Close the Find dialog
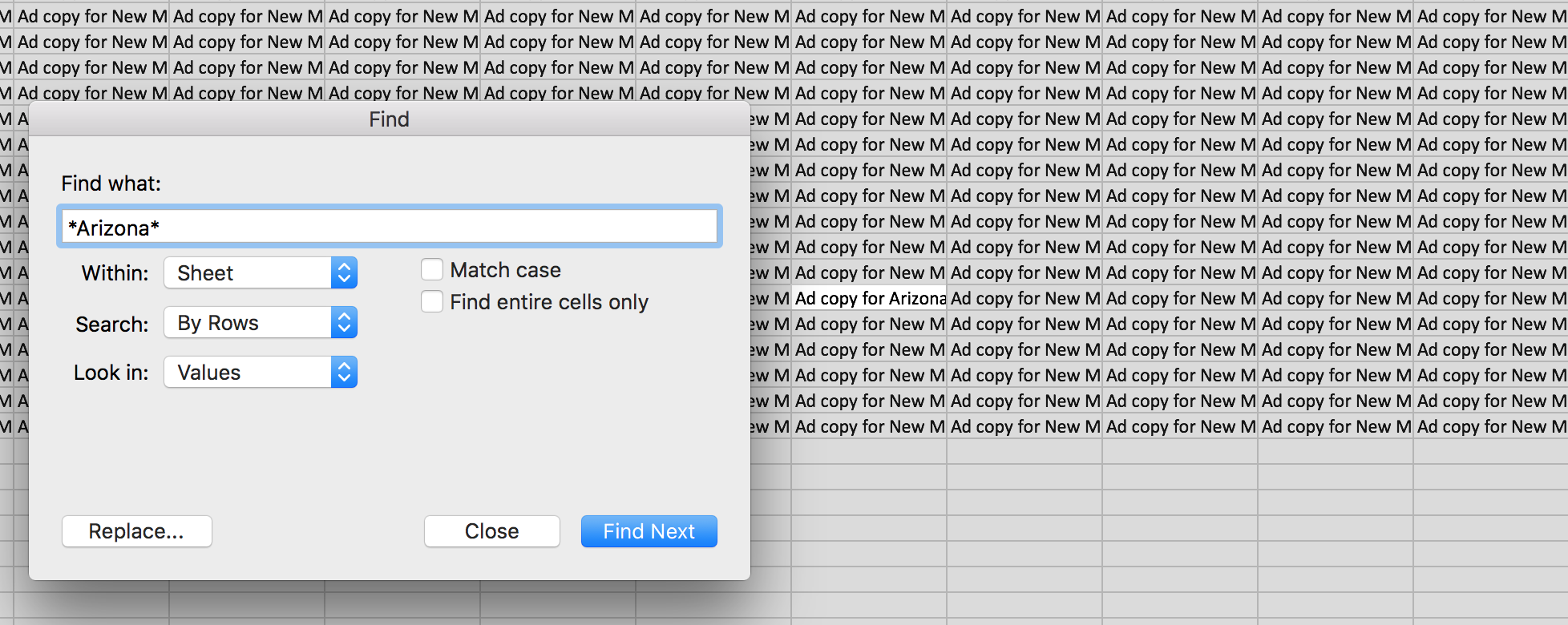The height and width of the screenshot is (625, 1568). coord(491,531)
